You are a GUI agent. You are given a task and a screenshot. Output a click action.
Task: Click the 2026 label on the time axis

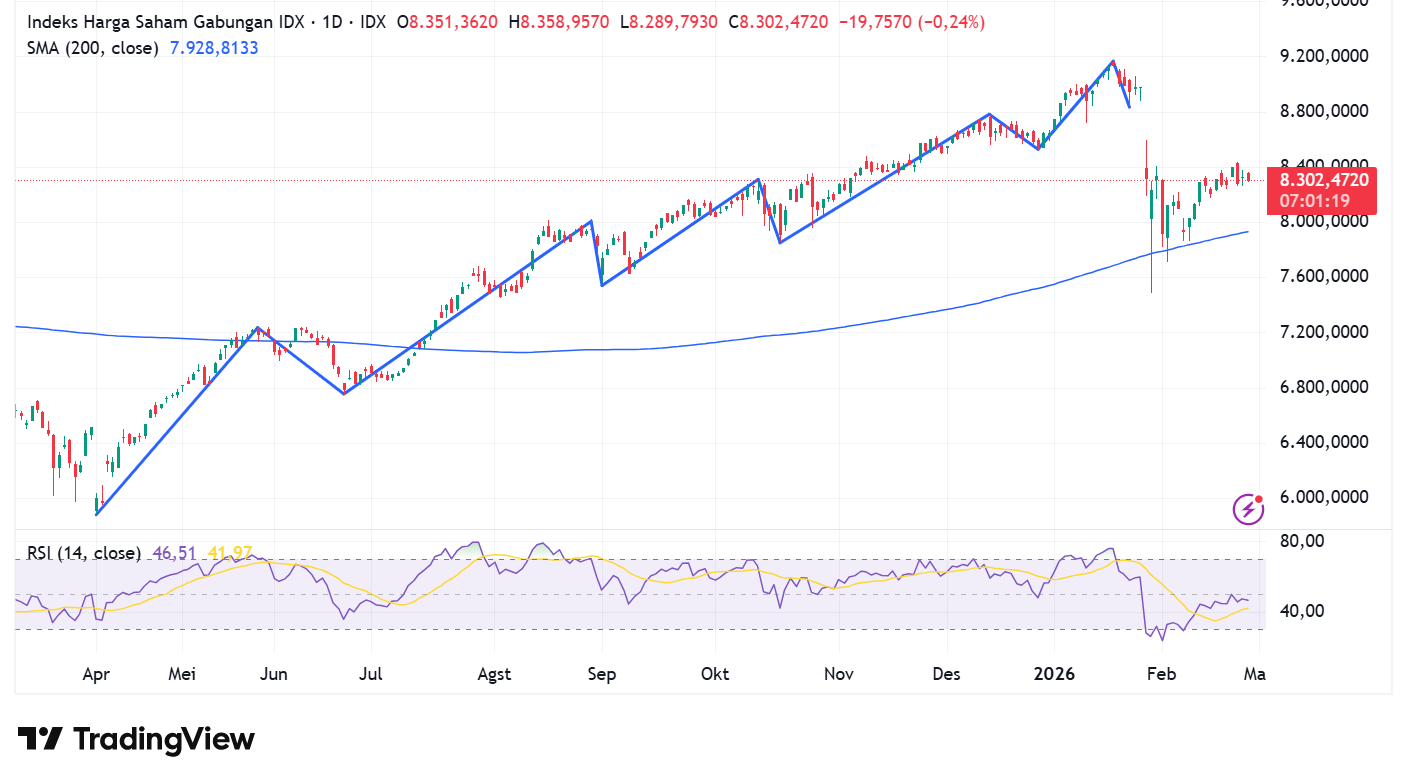click(1054, 674)
